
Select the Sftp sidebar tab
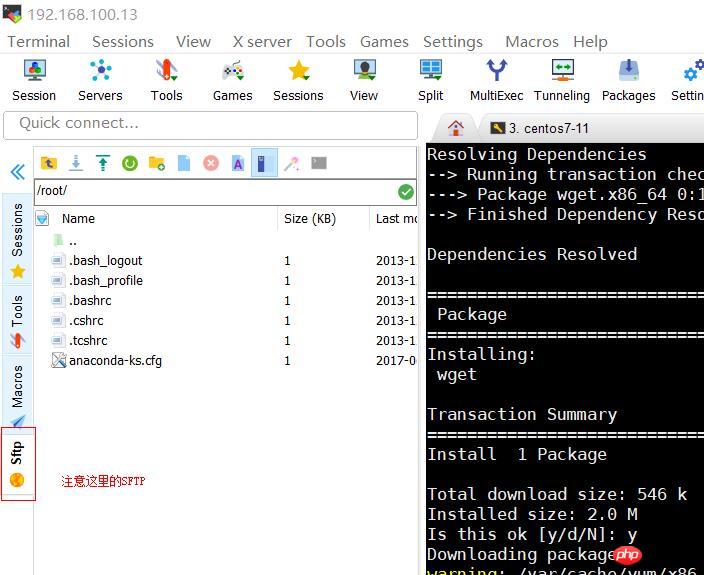pyautogui.click(x=18, y=464)
